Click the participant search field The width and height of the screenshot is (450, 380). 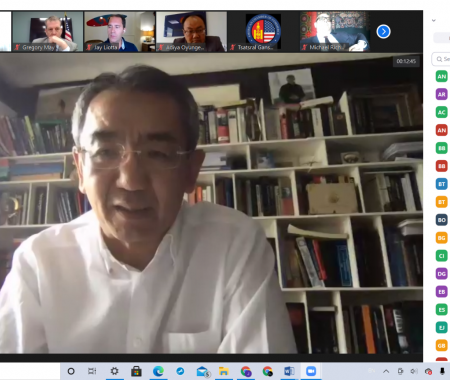[x=441, y=59]
